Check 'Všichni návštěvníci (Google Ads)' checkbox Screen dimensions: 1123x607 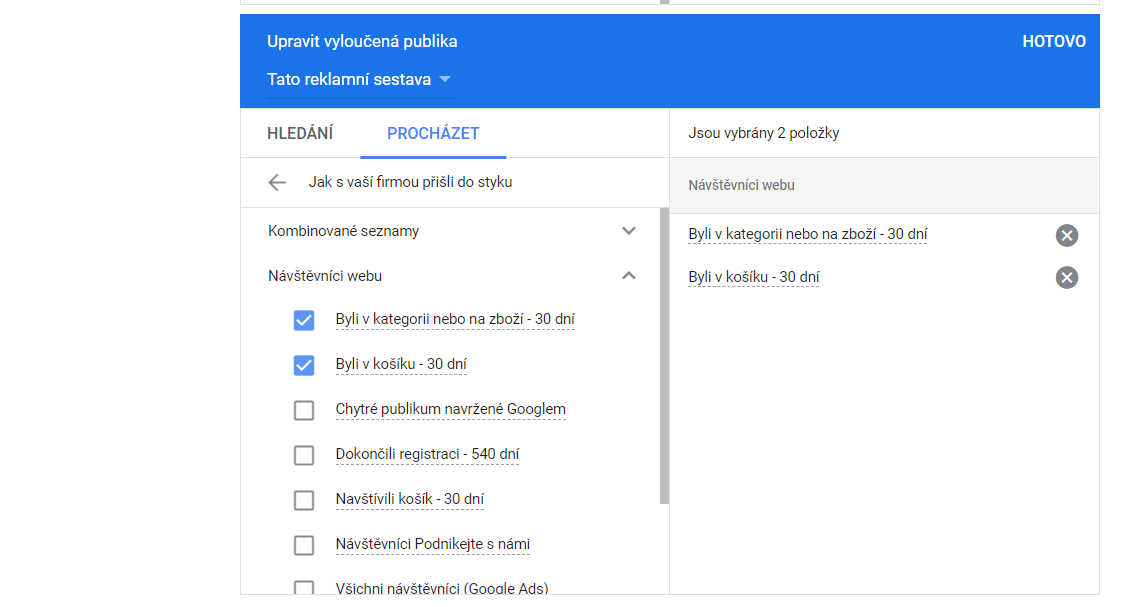click(304, 588)
